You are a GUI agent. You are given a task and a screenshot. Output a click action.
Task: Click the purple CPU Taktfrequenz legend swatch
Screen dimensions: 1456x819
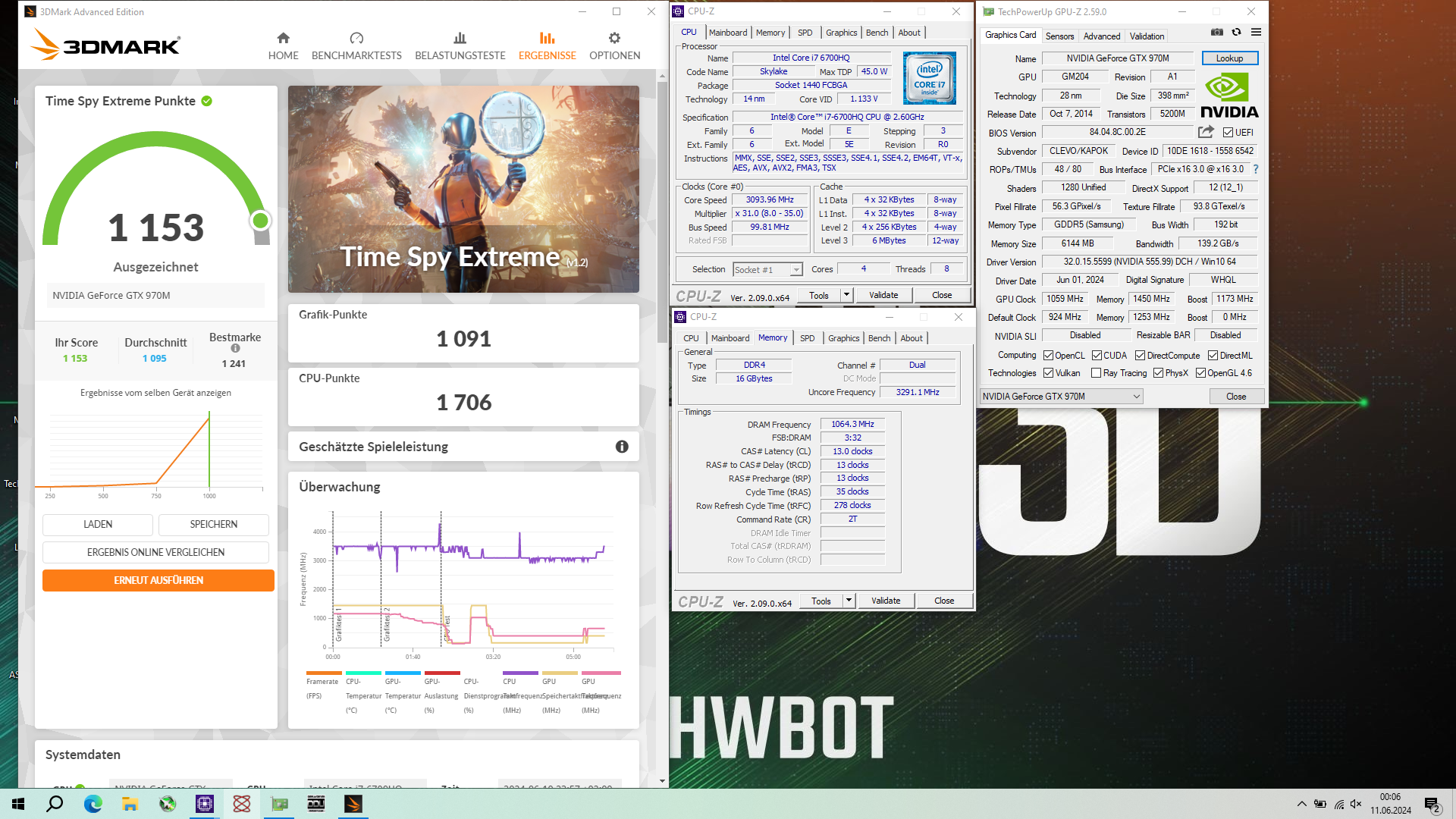pyautogui.click(x=520, y=673)
